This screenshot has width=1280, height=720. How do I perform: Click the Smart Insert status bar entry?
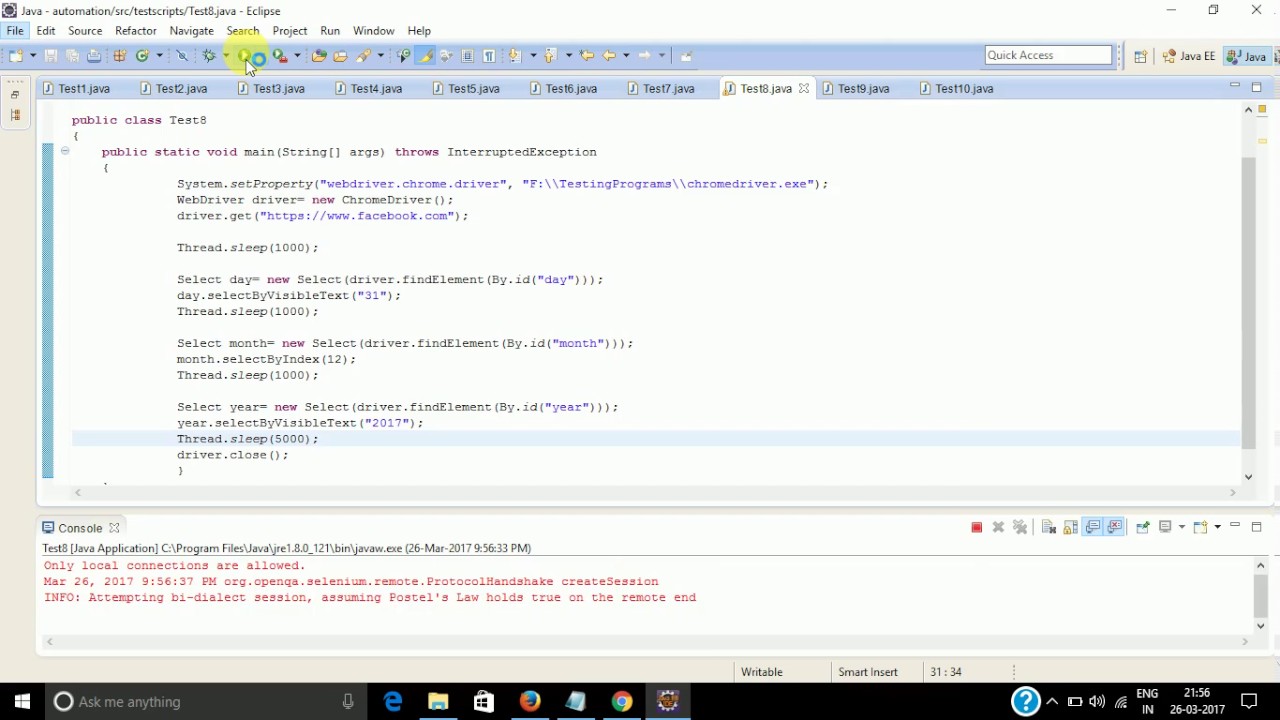pyautogui.click(x=867, y=672)
